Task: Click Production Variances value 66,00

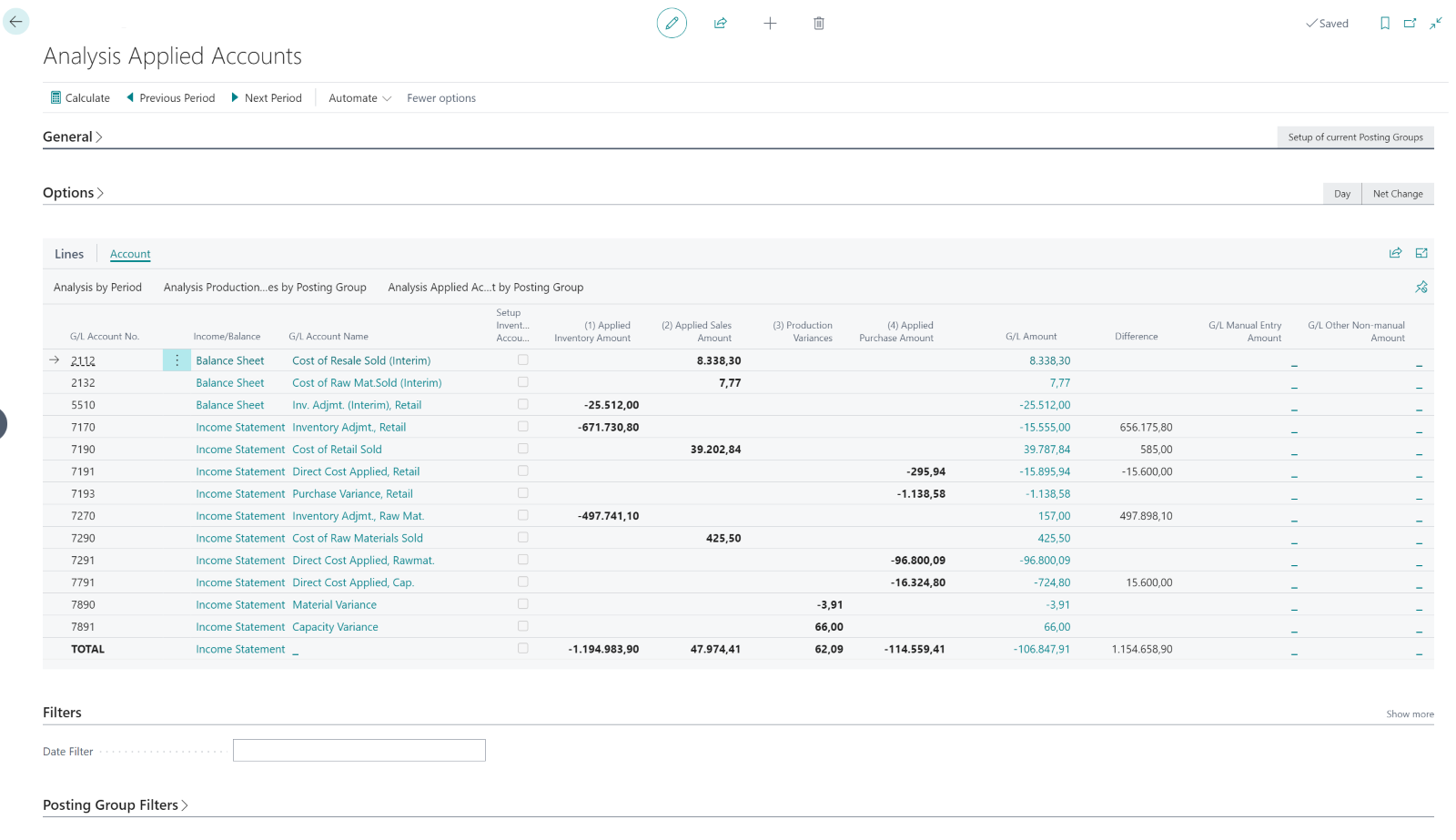Action: pyautogui.click(x=828, y=626)
